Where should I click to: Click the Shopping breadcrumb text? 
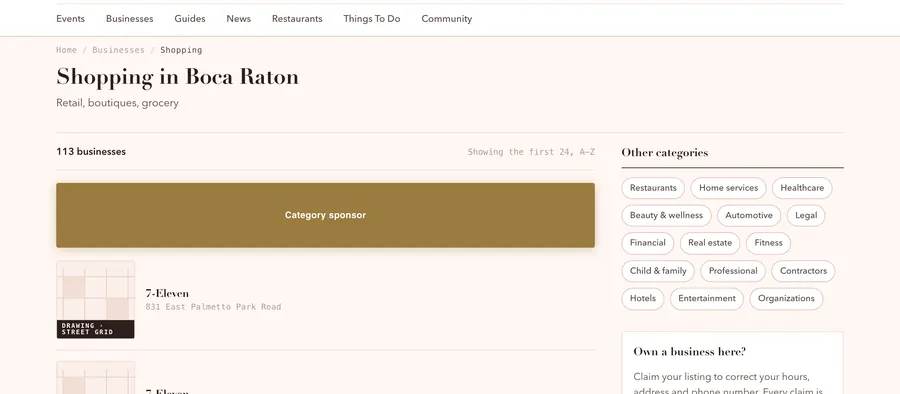(181, 50)
